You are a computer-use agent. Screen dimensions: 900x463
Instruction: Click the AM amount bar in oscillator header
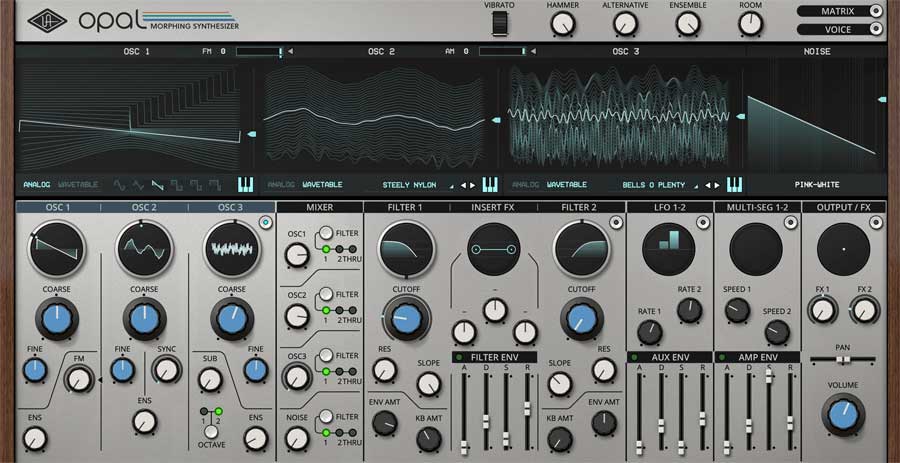coord(502,52)
